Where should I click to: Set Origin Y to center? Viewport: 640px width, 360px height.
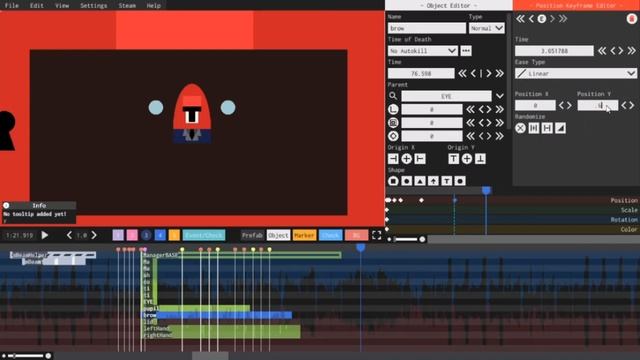[x=467, y=159]
